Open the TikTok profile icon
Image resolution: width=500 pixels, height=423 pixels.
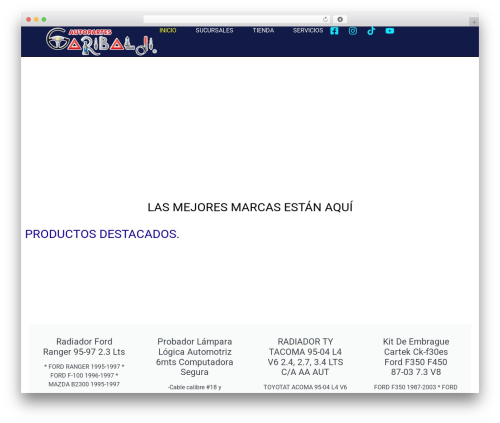coord(371,31)
